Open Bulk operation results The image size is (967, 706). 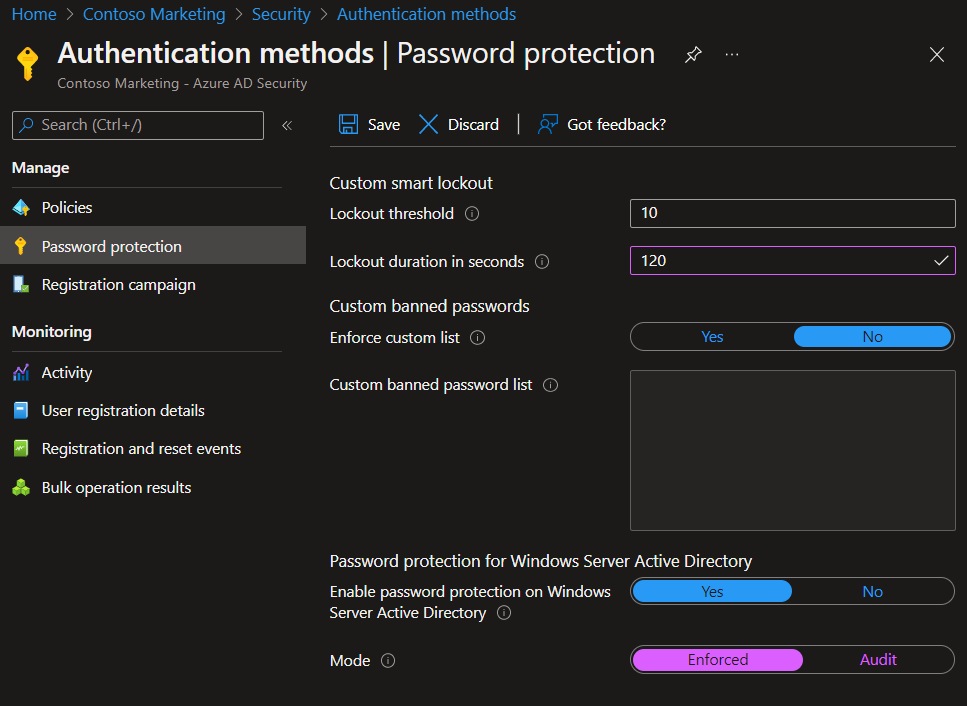(x=116, y=488)
